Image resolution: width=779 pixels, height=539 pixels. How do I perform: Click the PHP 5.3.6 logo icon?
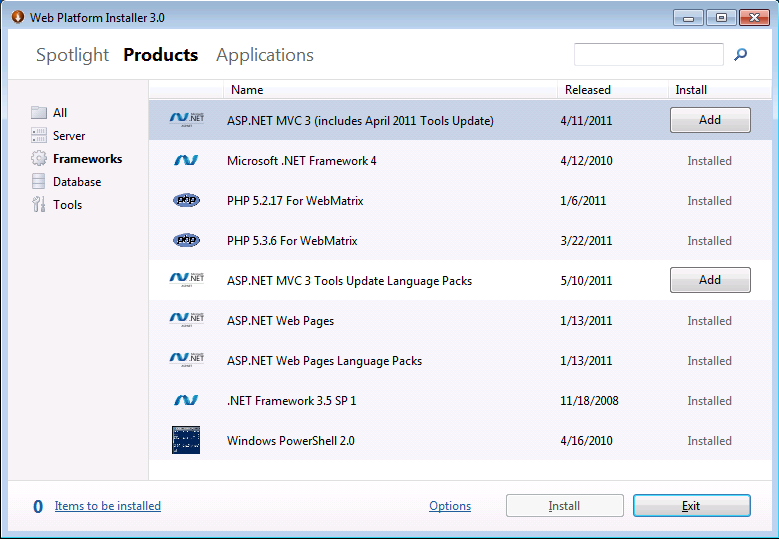click(186, 240)
